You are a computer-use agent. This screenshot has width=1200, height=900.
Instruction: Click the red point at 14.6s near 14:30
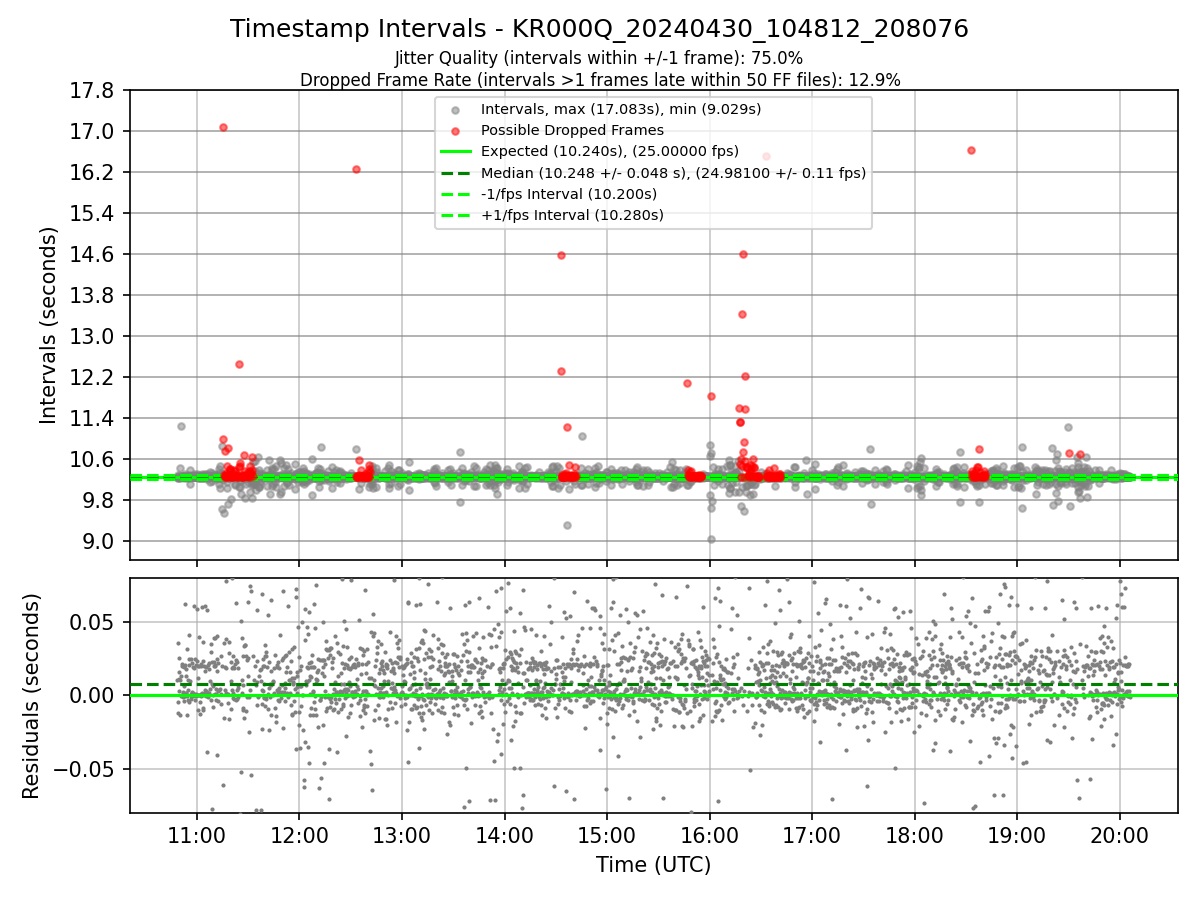561,255
